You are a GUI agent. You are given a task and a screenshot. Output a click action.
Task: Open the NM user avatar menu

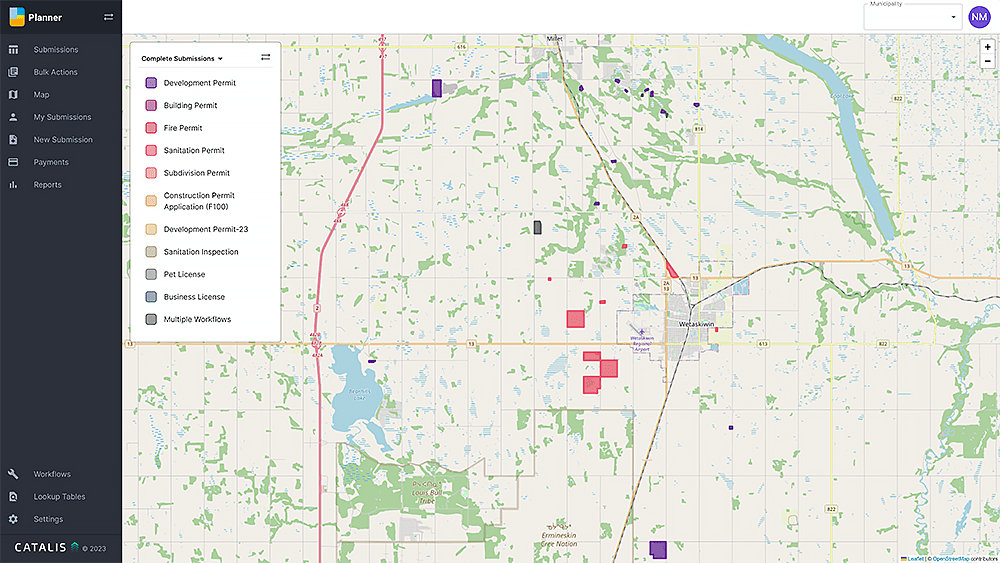click(979, 17)
